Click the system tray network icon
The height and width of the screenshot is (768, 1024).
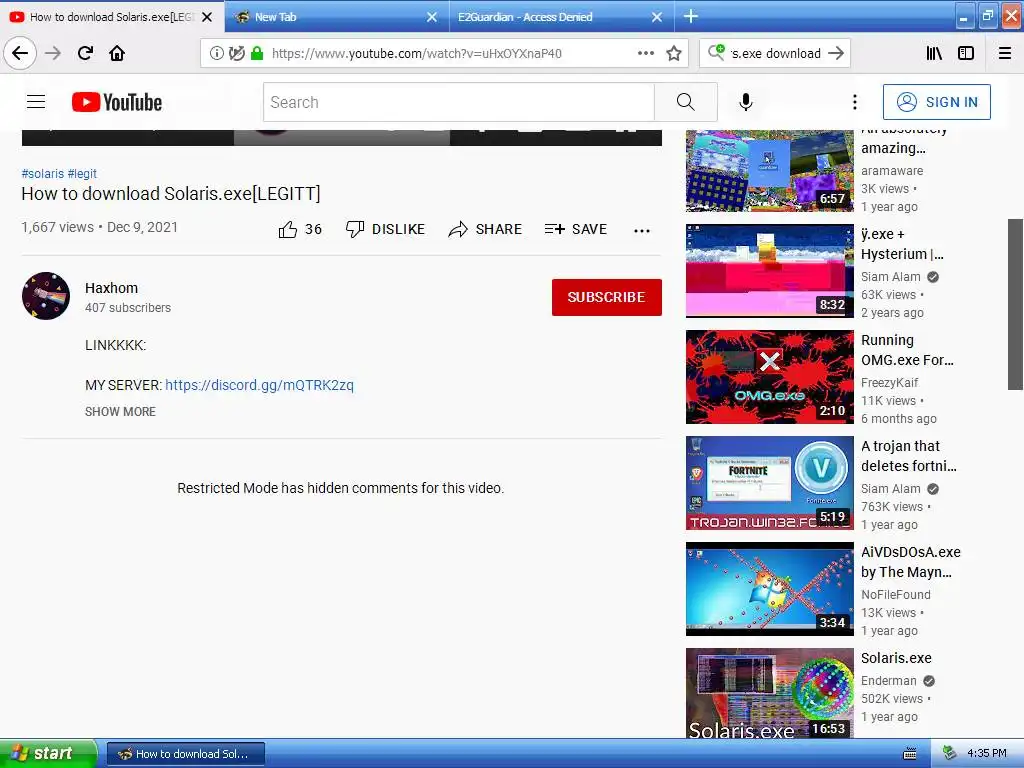click(x=950, y=754)
